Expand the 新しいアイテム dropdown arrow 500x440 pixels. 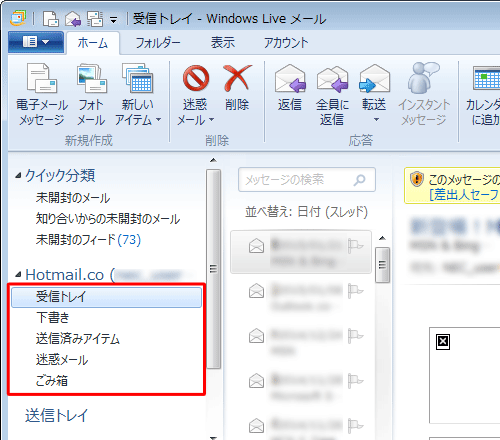coord(159,119)
